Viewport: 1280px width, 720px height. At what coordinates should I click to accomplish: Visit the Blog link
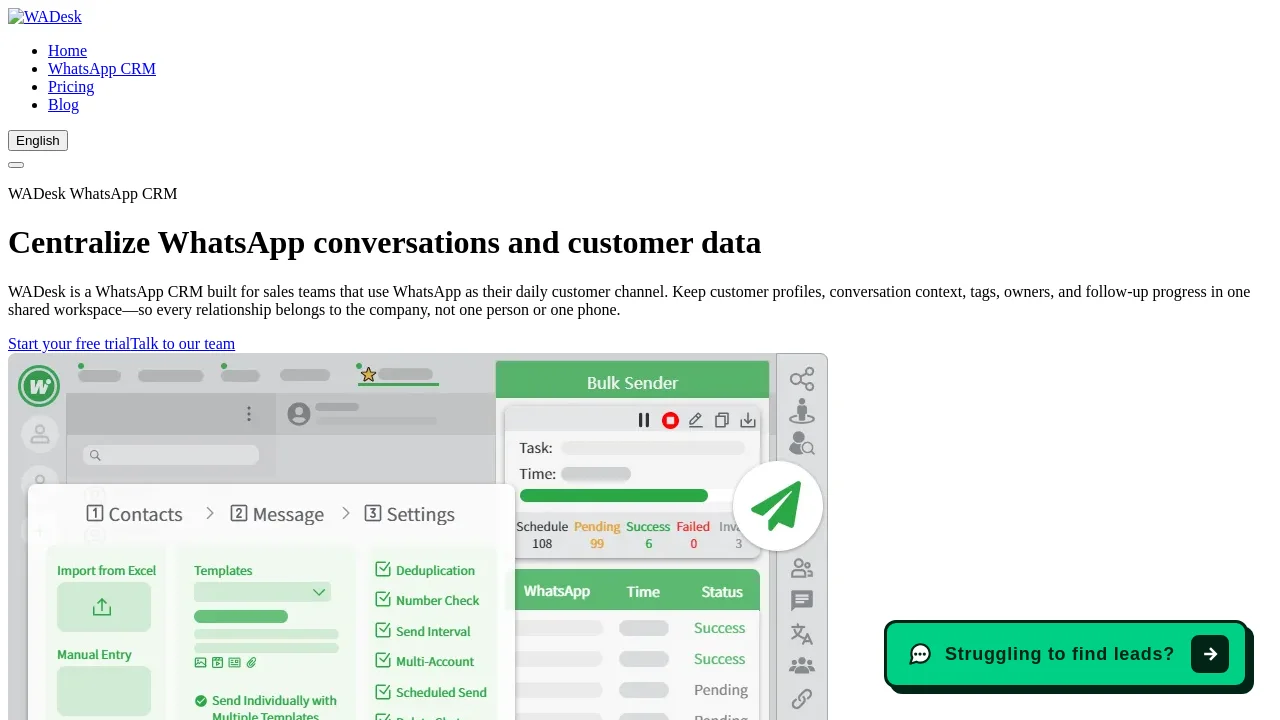pos(63,105)
